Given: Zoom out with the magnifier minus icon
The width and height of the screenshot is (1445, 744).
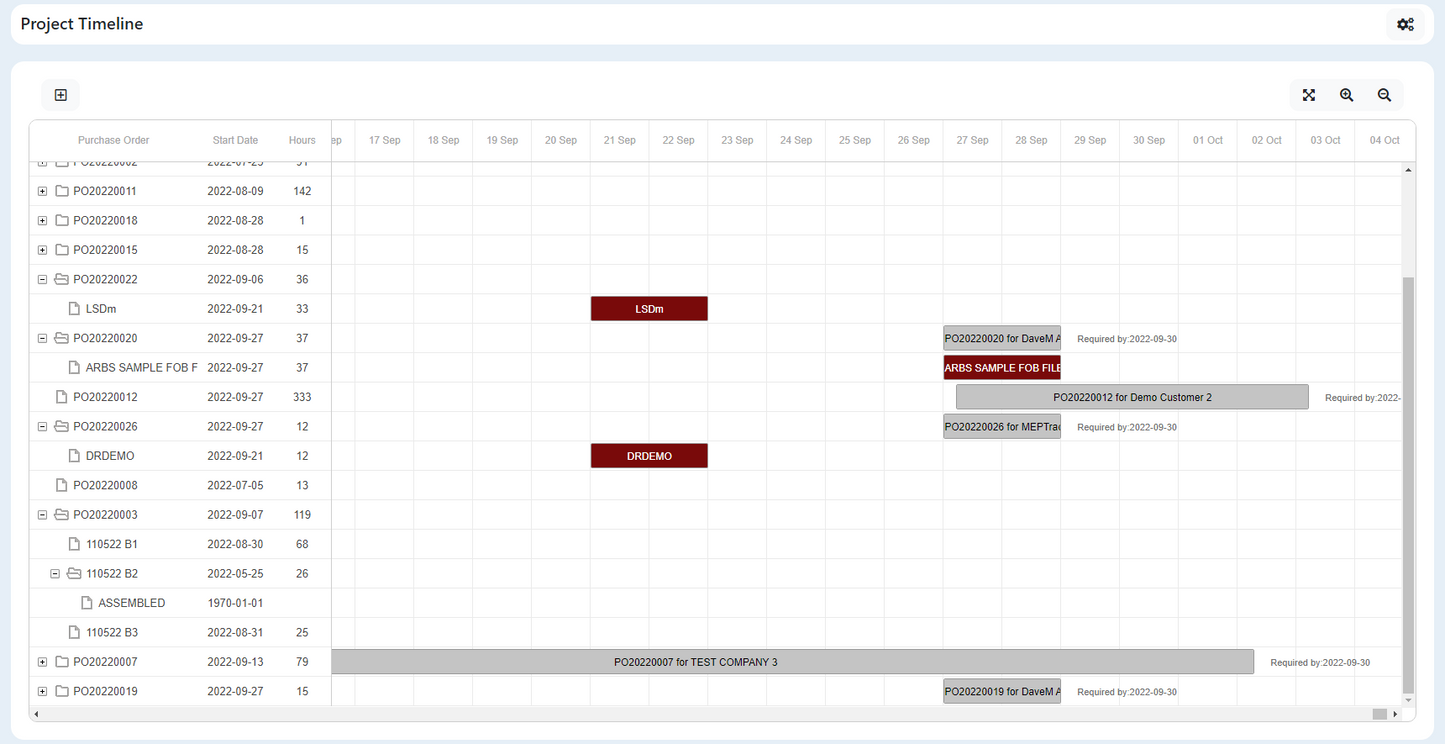Looking at the screenshot, I should tap(1384, 95).
